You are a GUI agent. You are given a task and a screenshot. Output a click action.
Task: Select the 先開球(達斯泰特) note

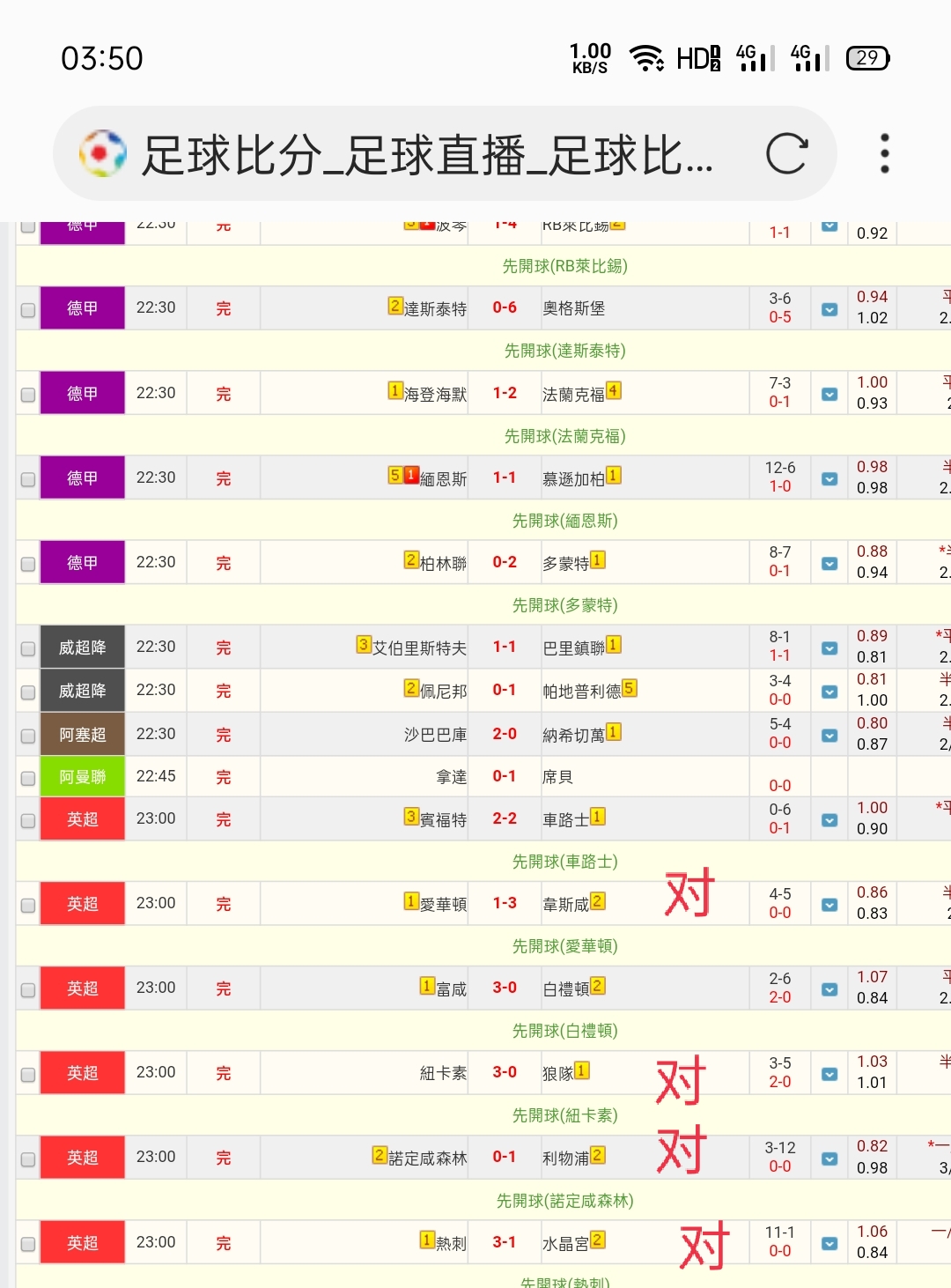click(x=565, y=351)
